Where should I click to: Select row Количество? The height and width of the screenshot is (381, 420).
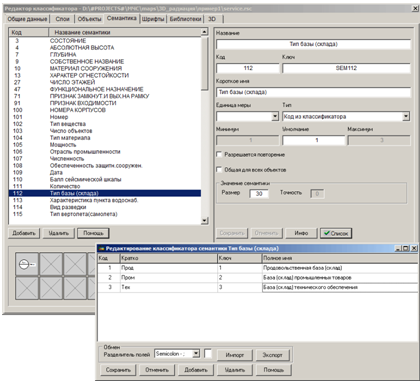pos(105,186)
